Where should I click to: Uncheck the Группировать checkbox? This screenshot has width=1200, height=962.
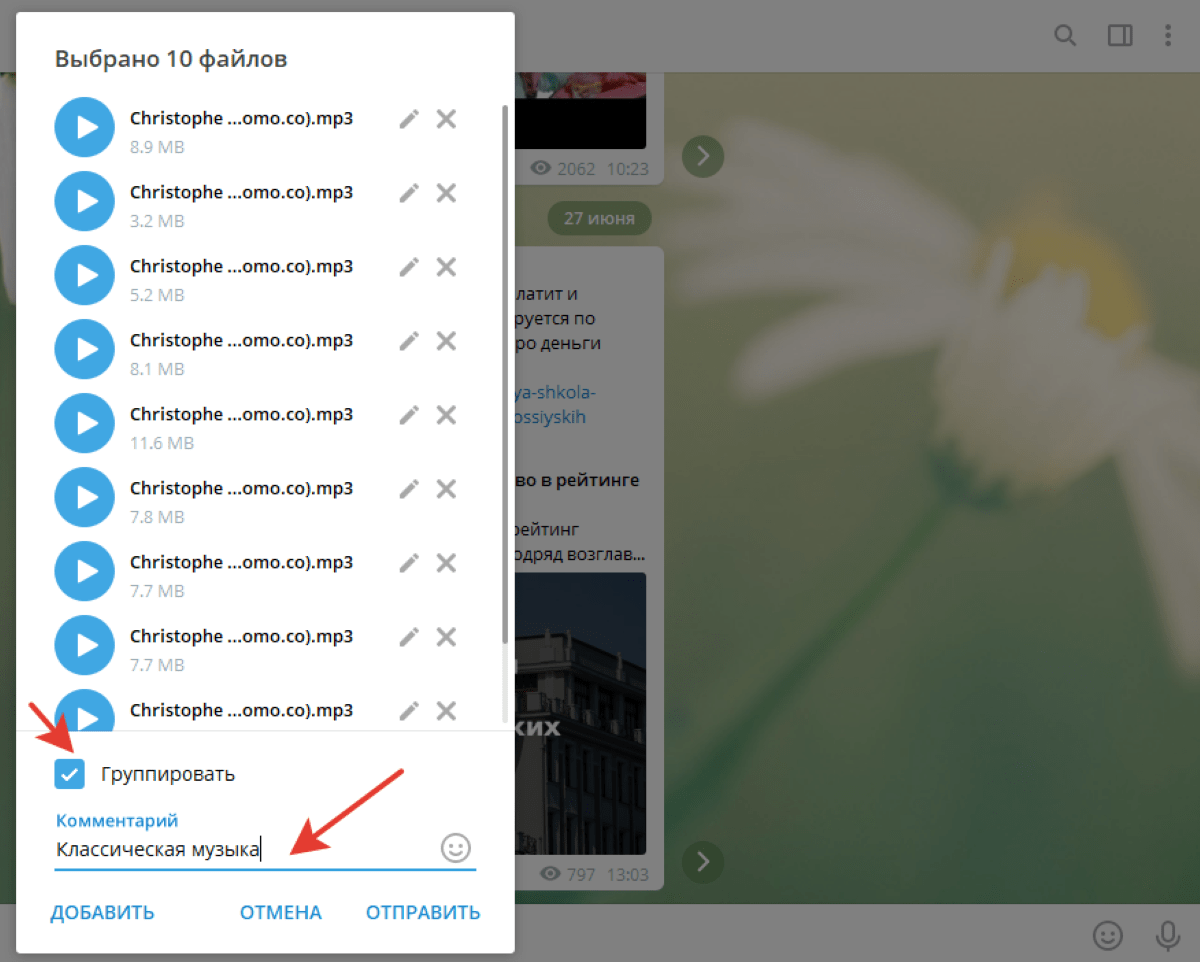click(x=69, y=774)
